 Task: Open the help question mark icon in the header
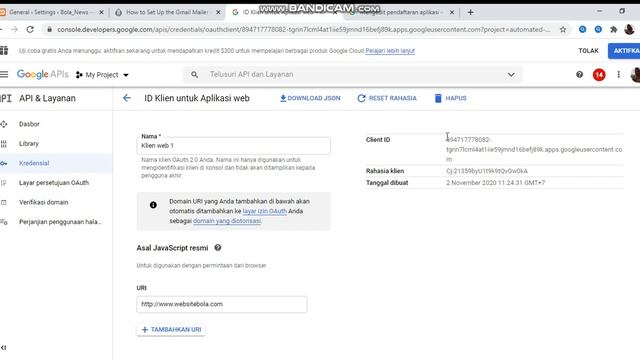click(579, 74)
